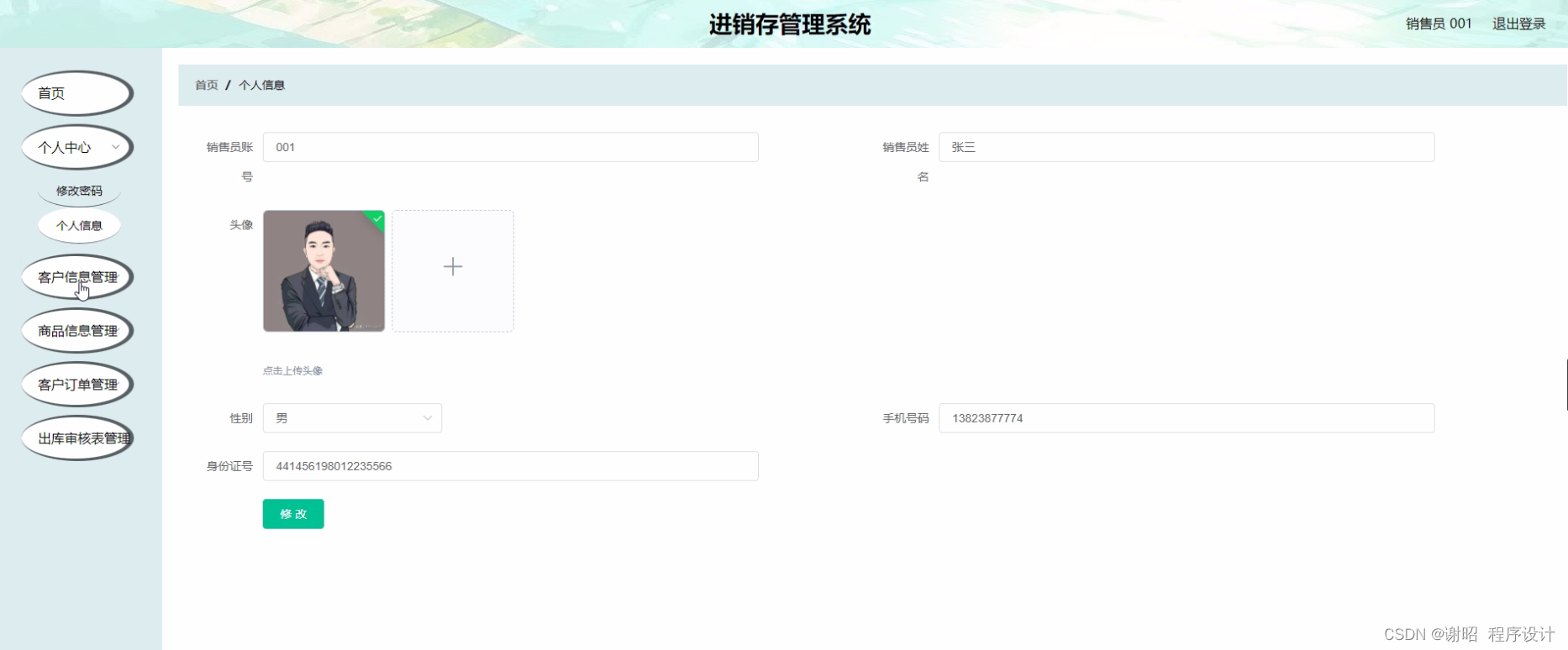Click 个人信息 breadcrumb text
Viewport: 1568px width, 650px height.
(x=261, y=85)
